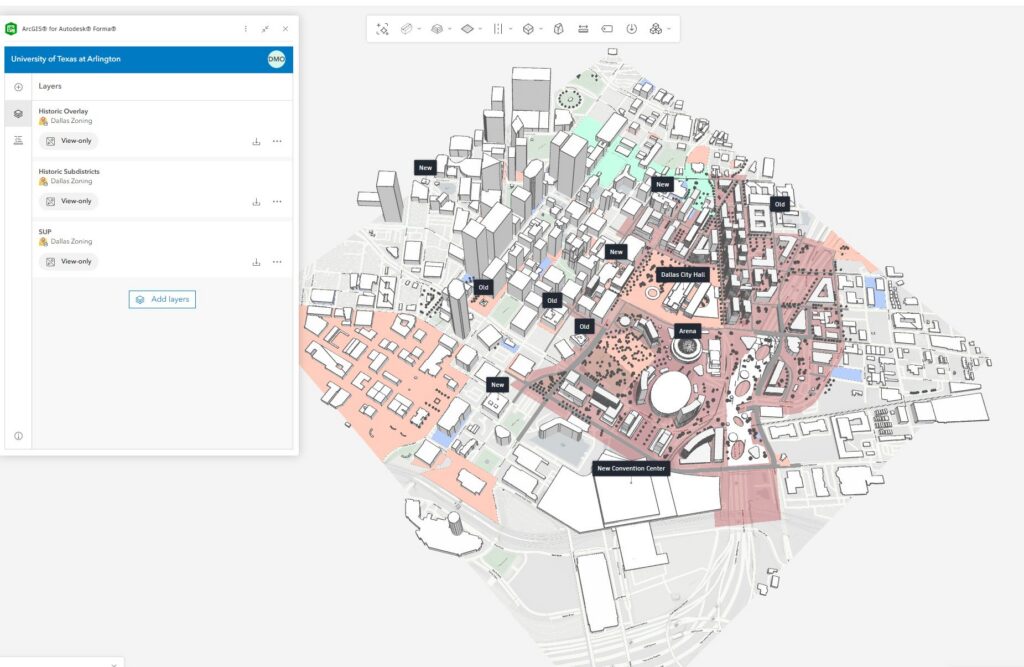Open the panel's vertical three-dot menu

point(246,29)
